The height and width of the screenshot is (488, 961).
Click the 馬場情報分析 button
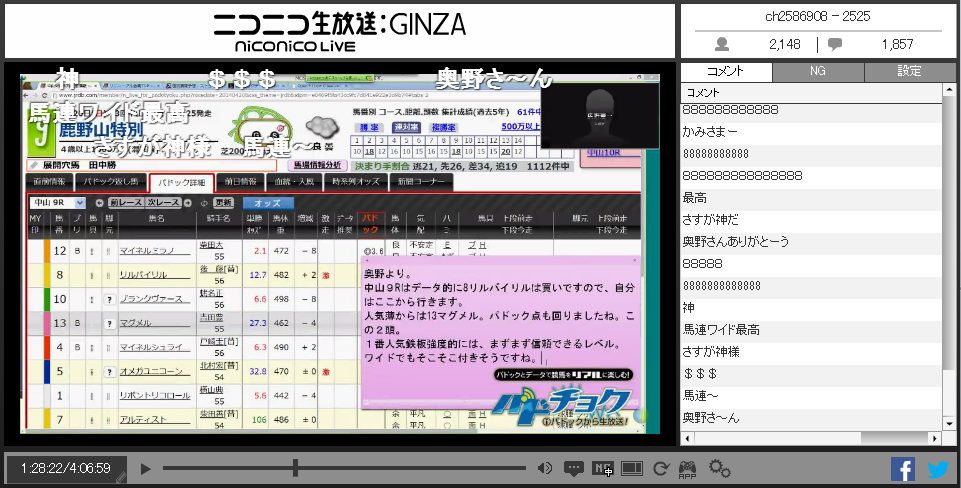[x=317, y=165]
